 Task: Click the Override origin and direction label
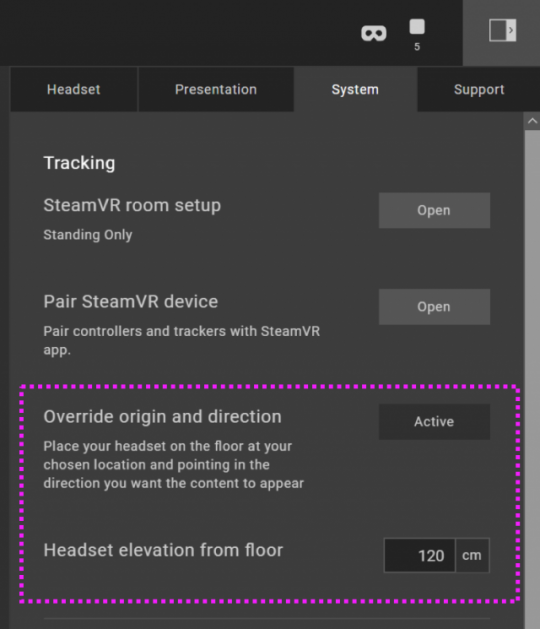click(x=162, y=417)
